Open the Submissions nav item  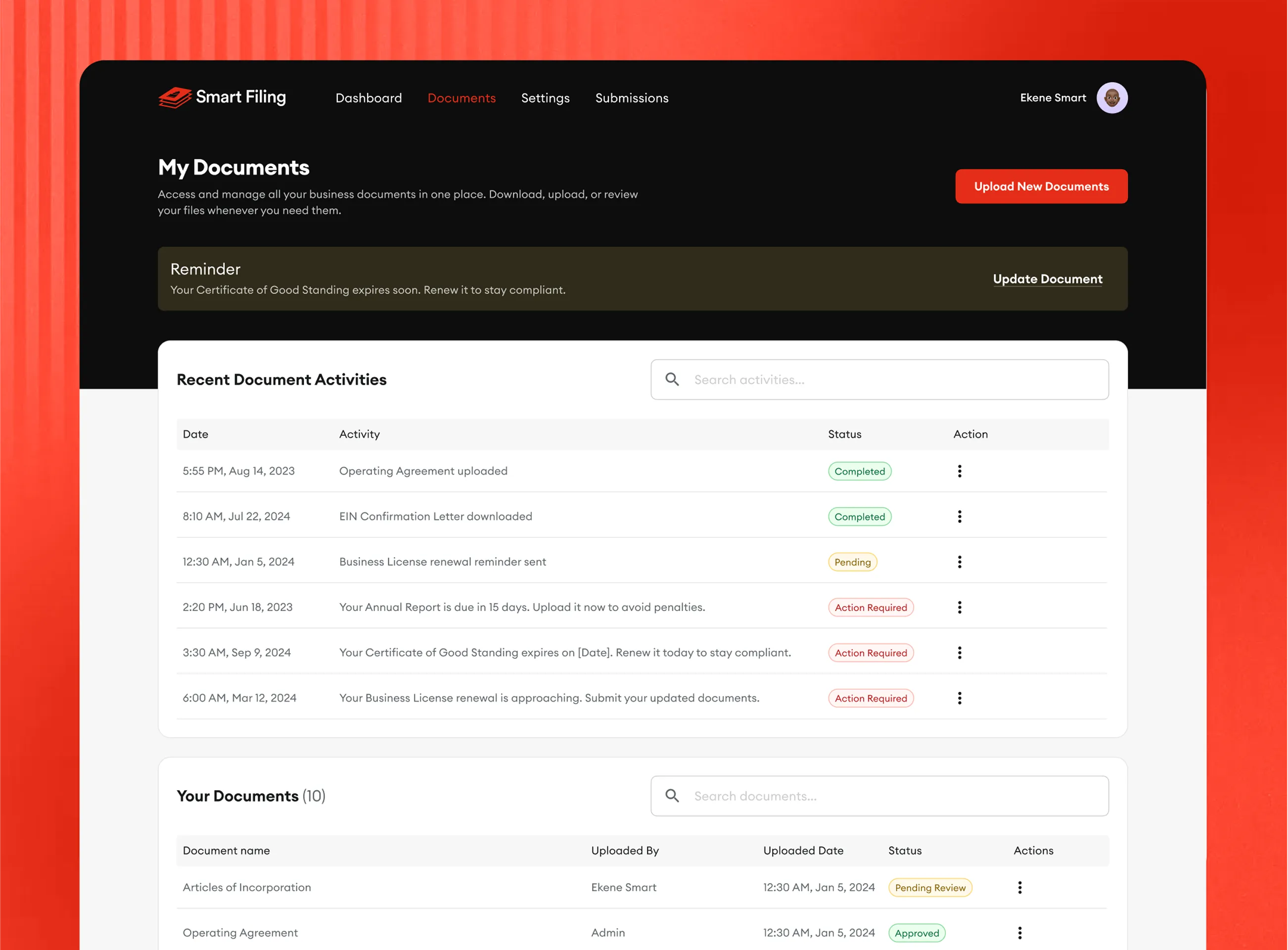coord(632,98)
